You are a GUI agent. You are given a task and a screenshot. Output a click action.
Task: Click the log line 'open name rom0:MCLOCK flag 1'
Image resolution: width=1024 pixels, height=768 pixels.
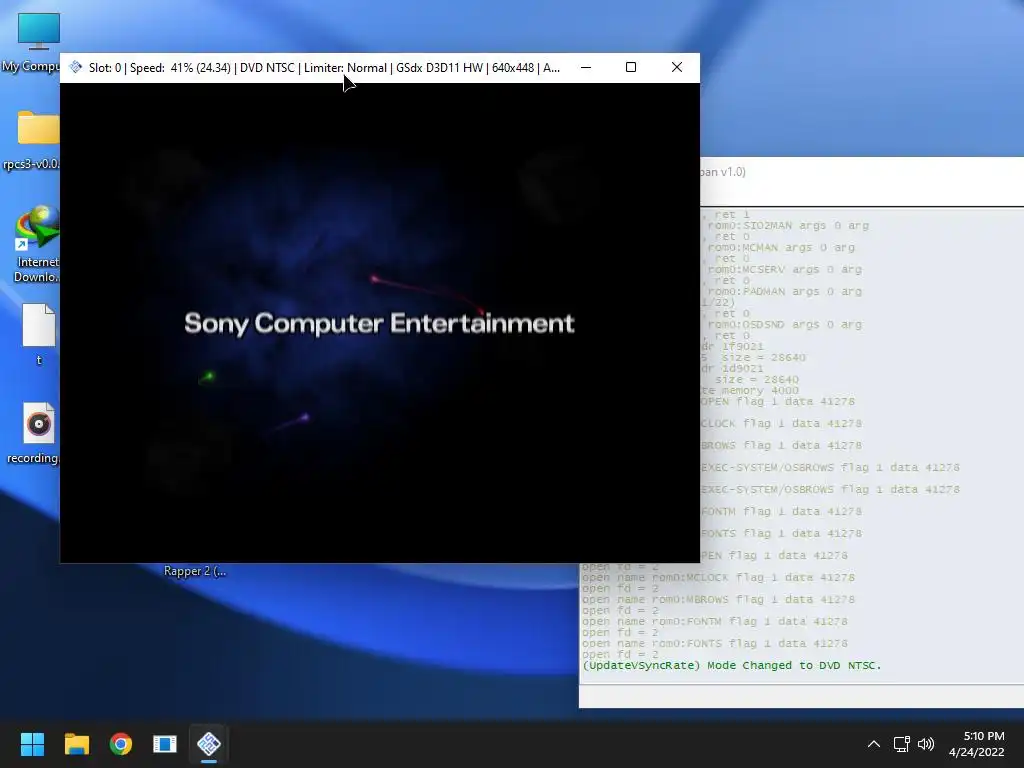[718, 577]
